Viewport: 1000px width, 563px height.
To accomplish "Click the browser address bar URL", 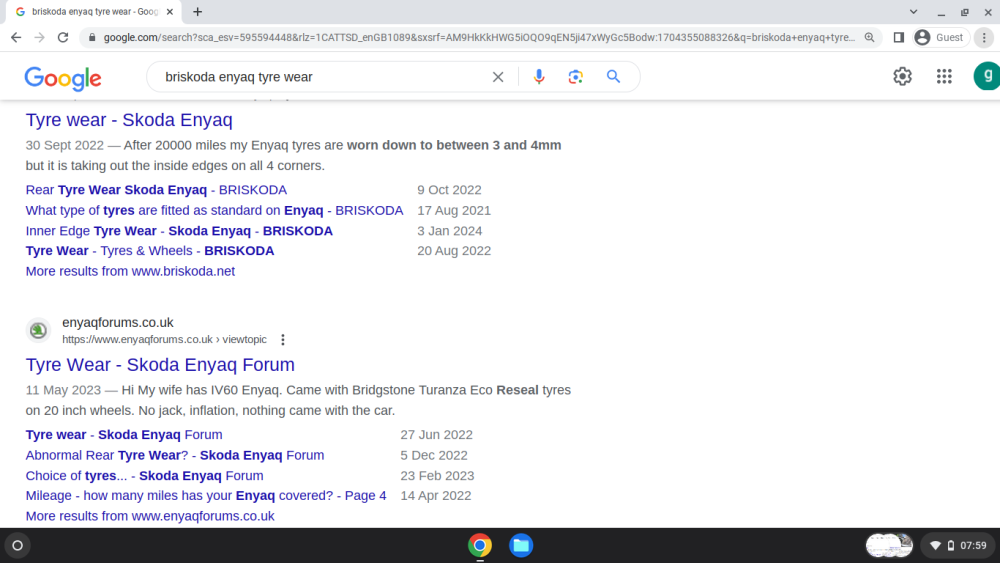I will pos(478,38).
